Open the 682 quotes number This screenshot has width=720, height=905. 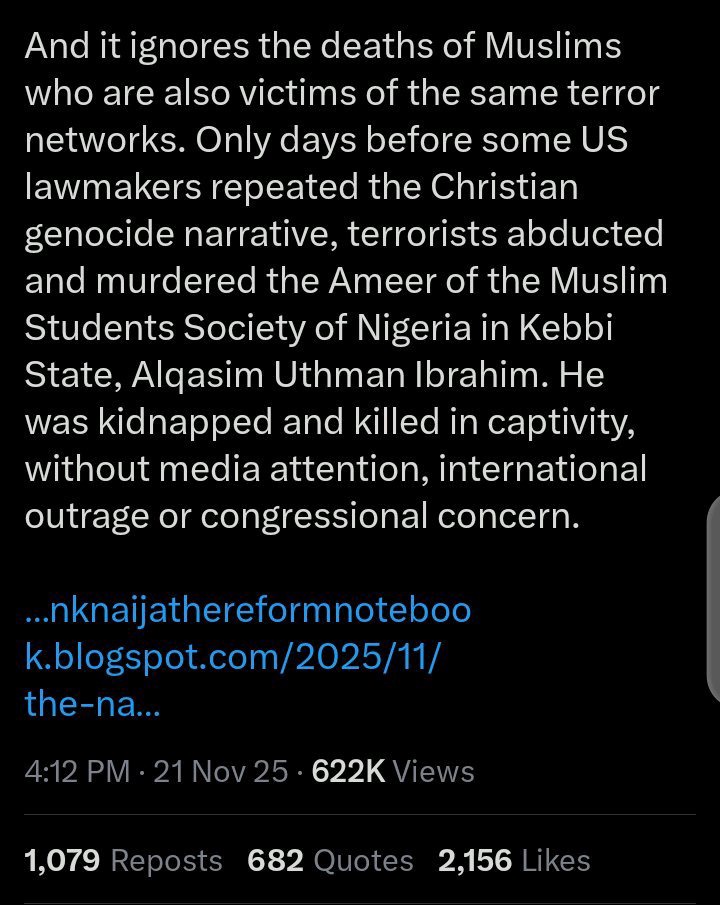[x=274, y=860]
